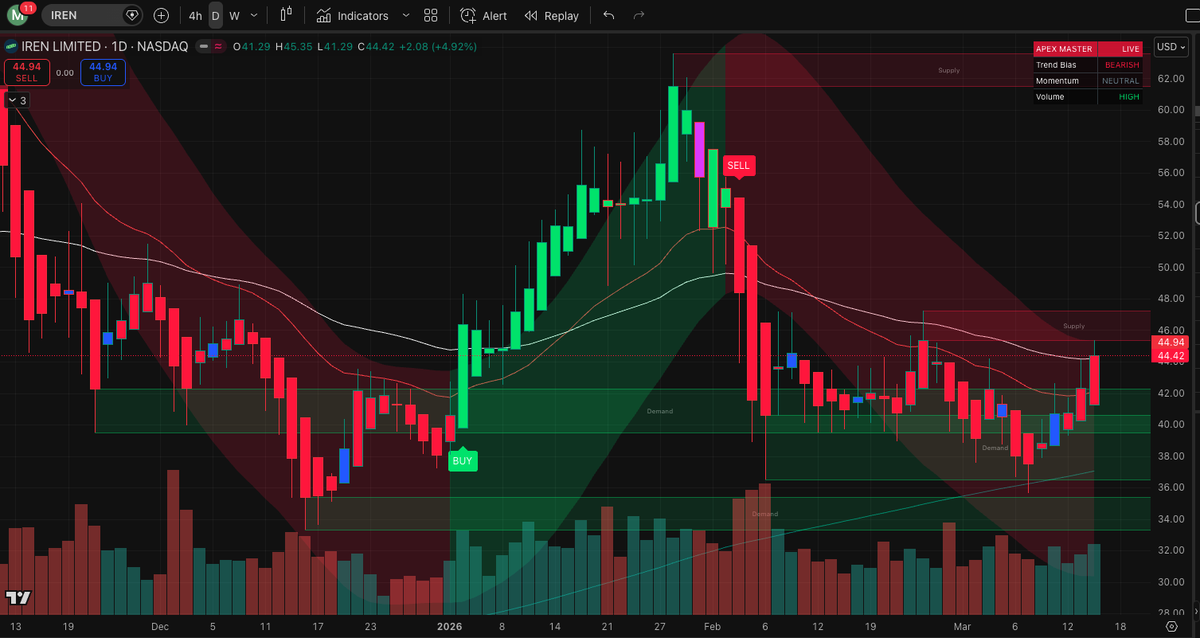The image size is (1200, 638).
Task: Click the Dec label on the time axis
Action: point(159,626)
